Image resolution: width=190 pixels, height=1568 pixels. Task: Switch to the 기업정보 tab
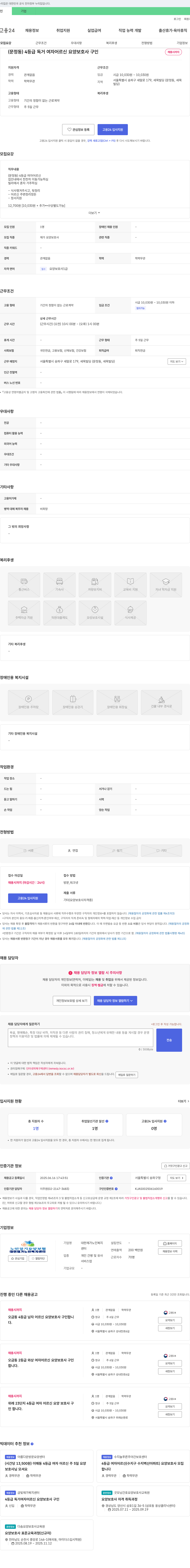coord(182,43)
